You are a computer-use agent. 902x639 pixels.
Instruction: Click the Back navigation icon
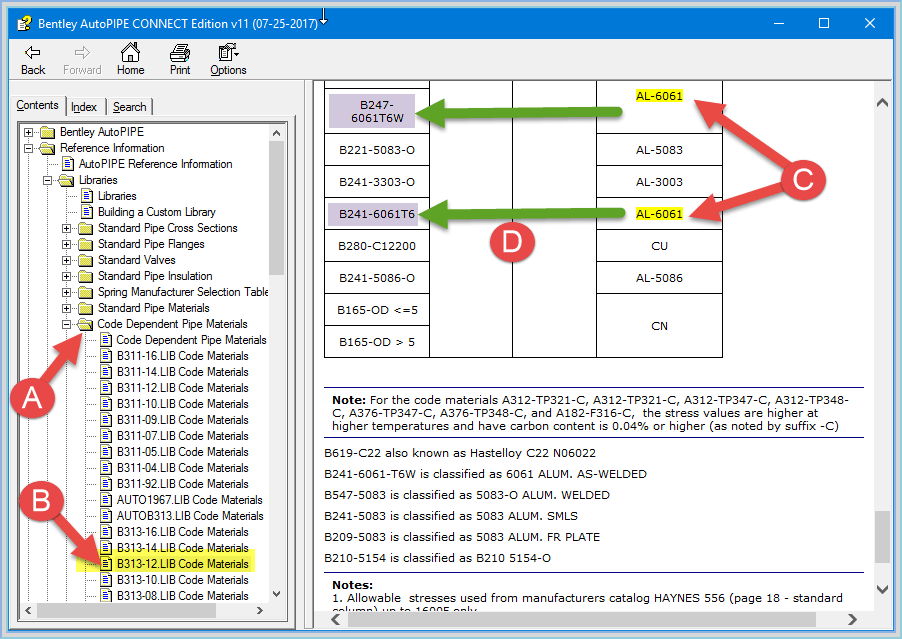click(32, 53)
